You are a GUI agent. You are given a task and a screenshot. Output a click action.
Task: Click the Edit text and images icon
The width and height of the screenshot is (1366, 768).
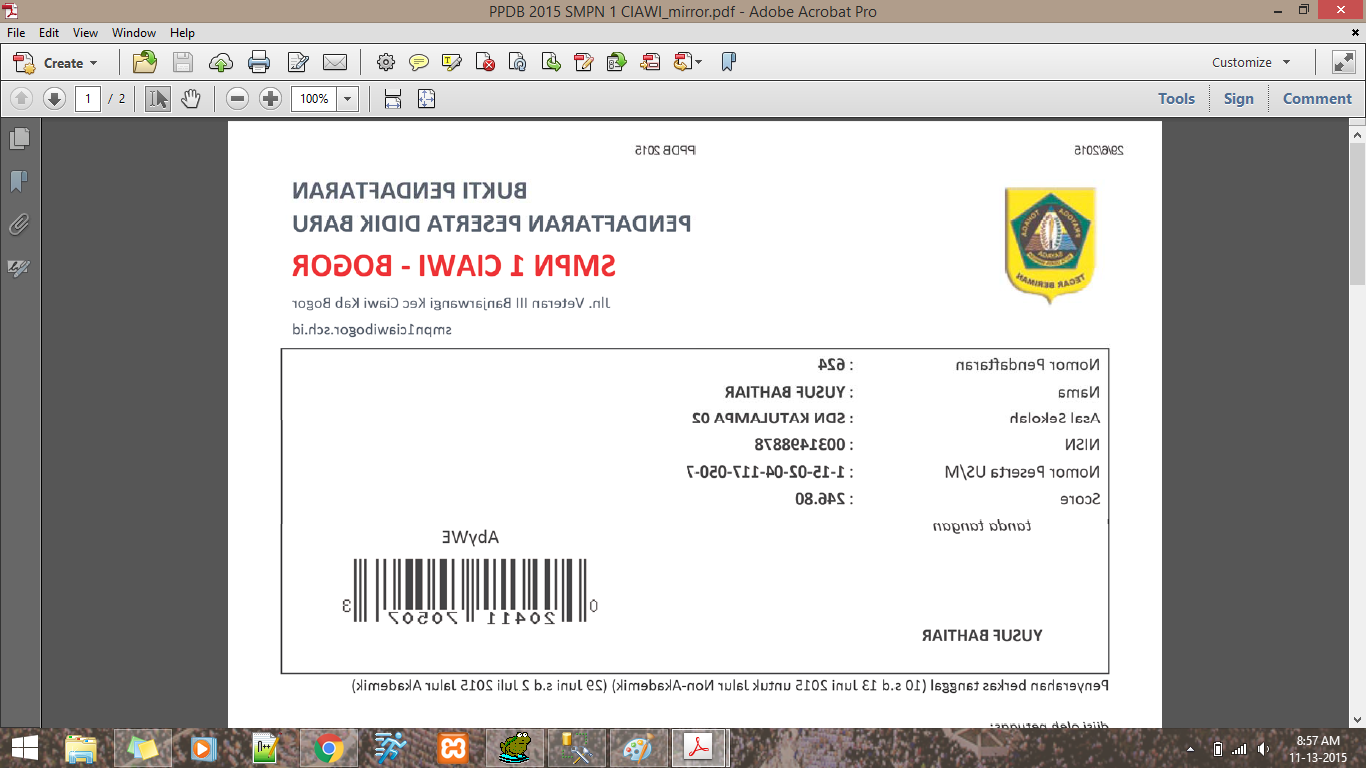(584, 62)
